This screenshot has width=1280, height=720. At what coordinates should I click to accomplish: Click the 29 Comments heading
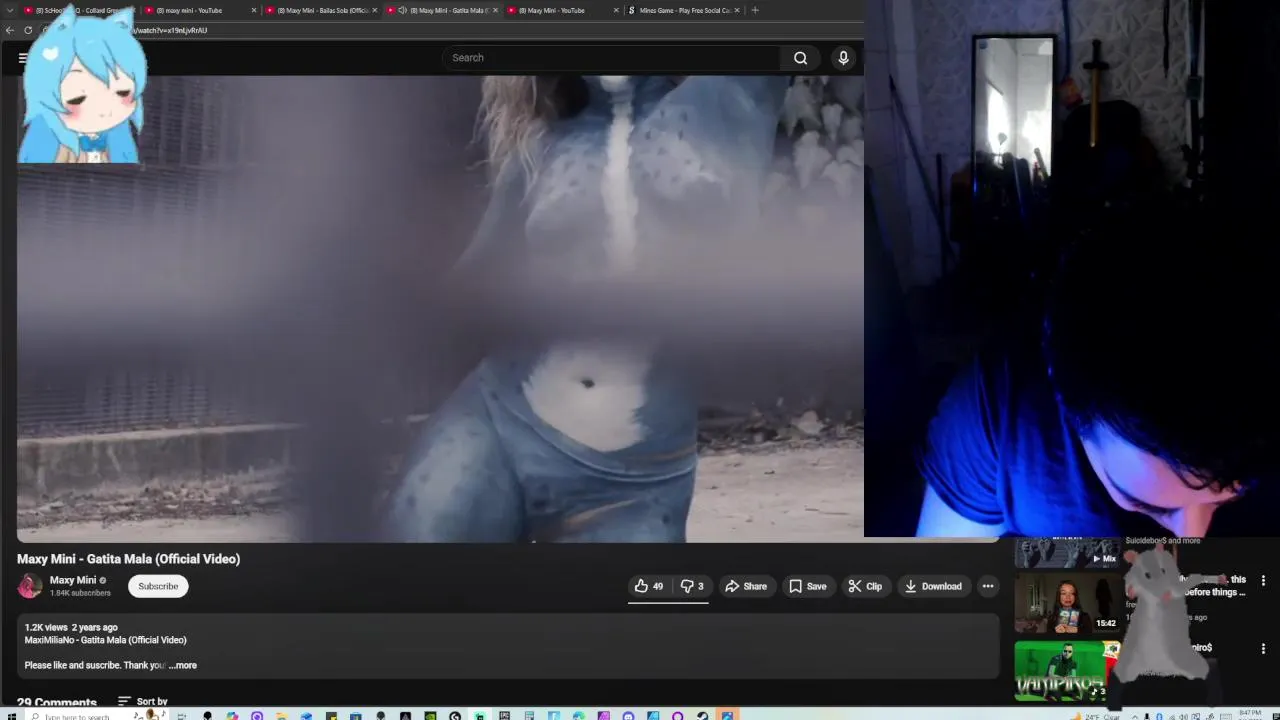[57, 702]
